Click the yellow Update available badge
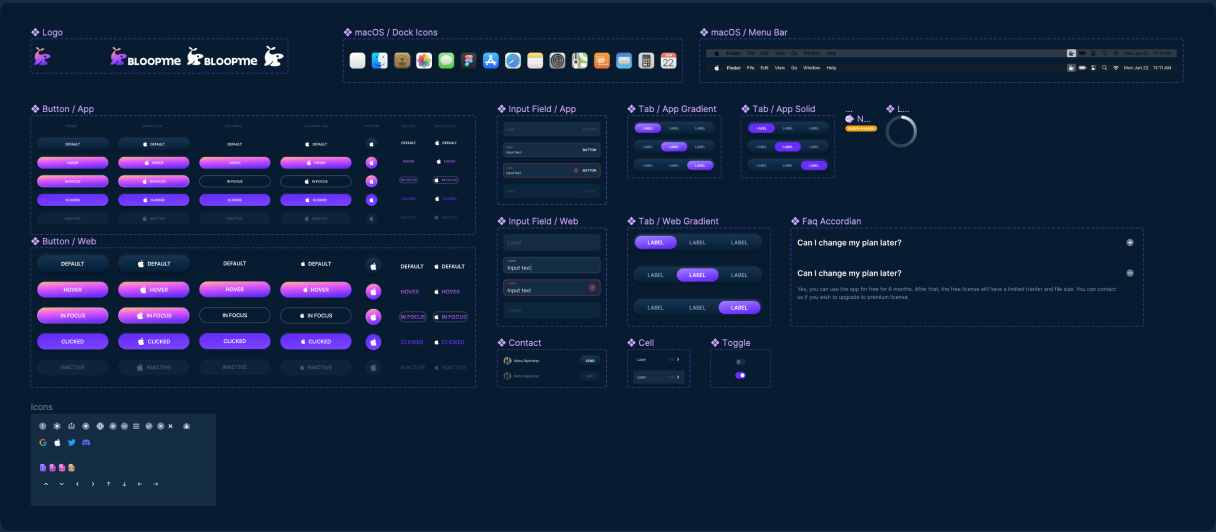This screenshot has width=1216, height=532. [x=861, y=129]
